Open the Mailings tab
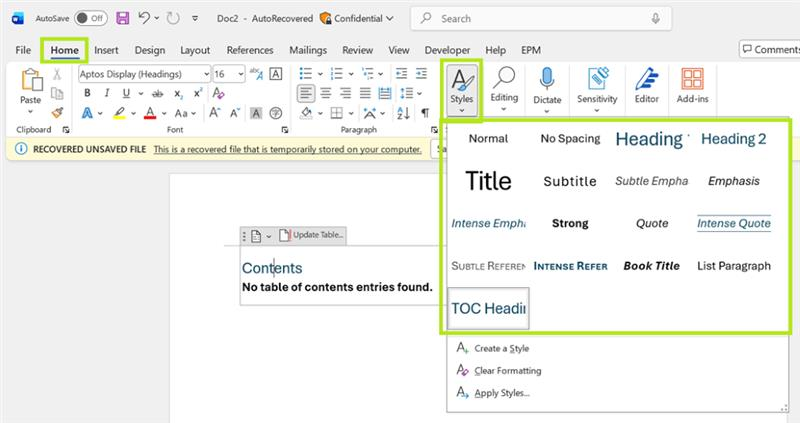Screen dimensions: 800x423 point(308,50)
